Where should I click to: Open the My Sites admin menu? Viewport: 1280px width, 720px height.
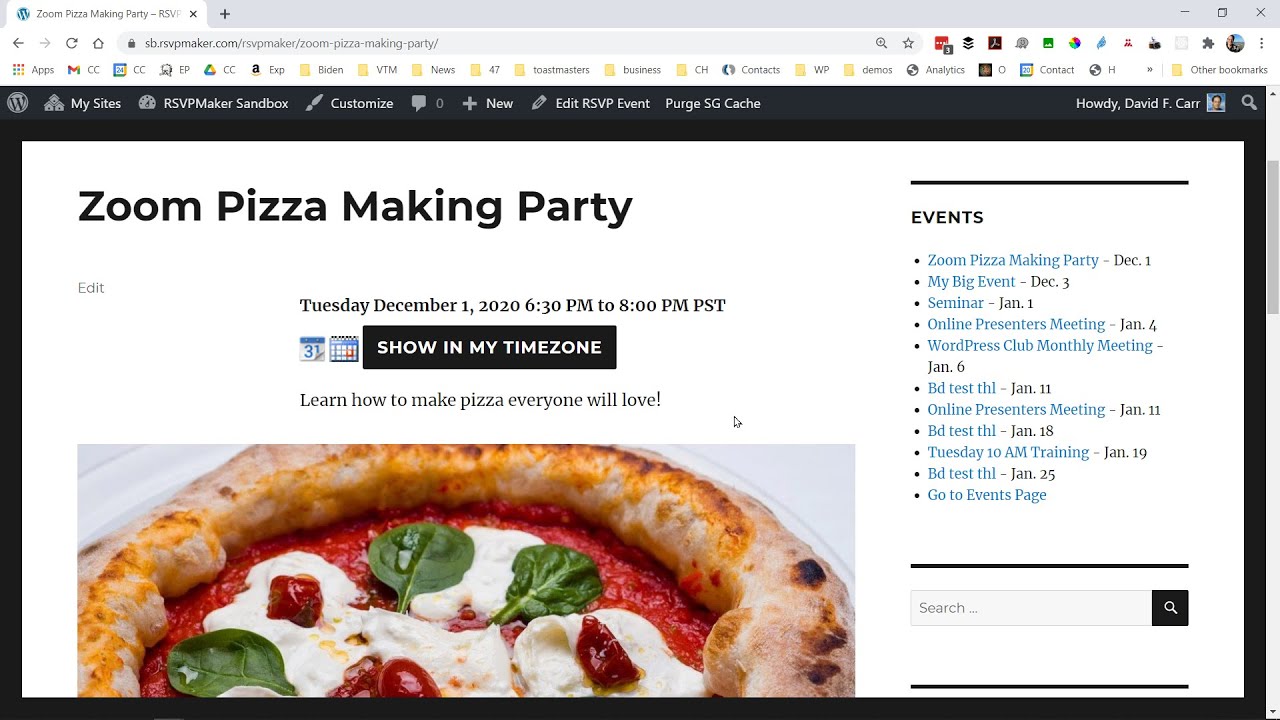tap(83, 103)
